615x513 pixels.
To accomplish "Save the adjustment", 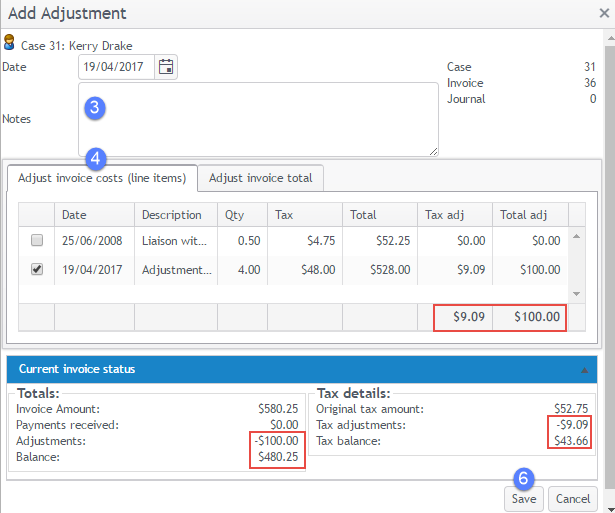I will pos(524,498).
